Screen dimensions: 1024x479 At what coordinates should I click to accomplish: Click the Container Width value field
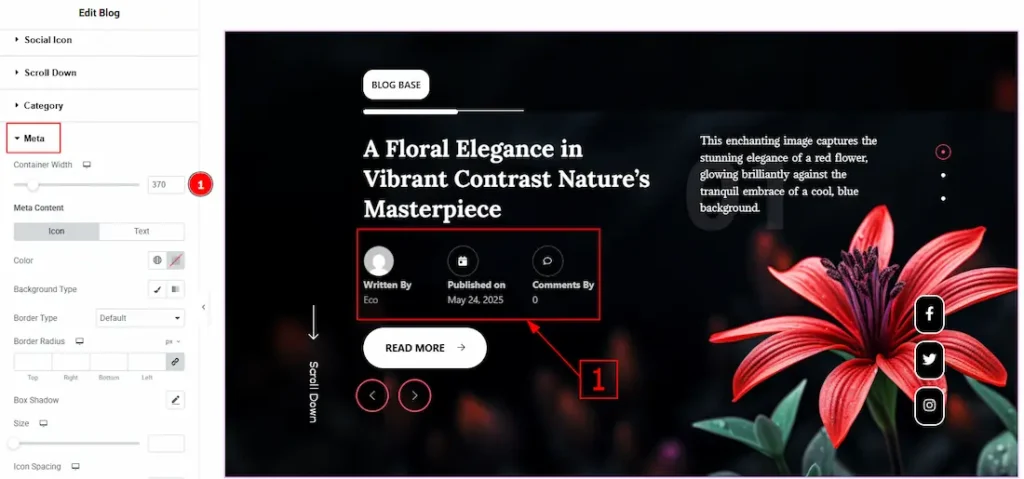point(166,185)
